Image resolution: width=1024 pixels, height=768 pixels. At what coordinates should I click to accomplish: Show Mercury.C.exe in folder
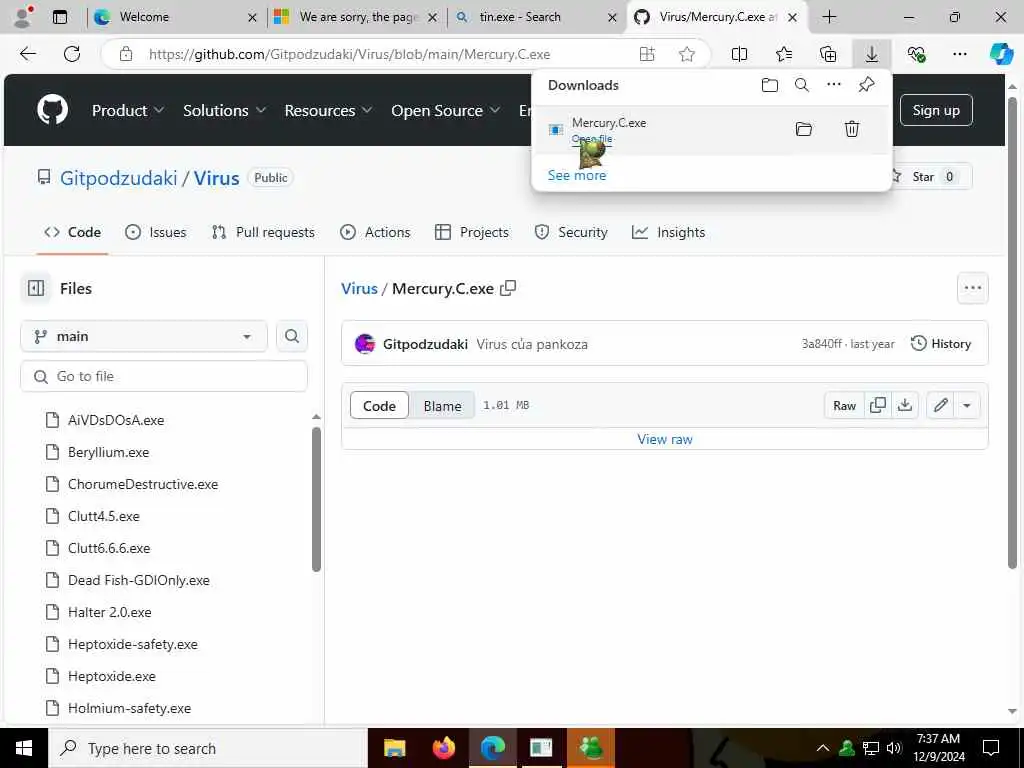point(804,129)
